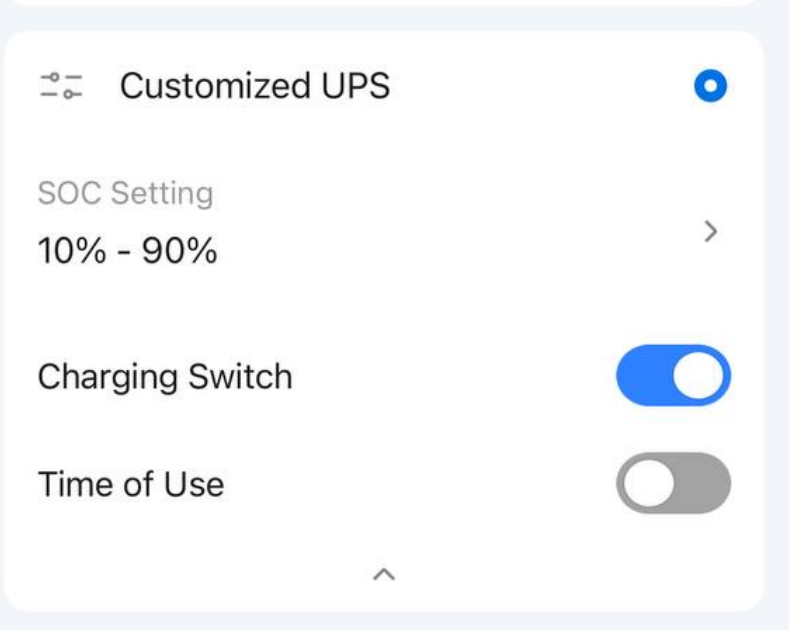Screen dimensions: 789x630
Task: Enable the Time of Use toggle
Action: [x=673, y=483]
